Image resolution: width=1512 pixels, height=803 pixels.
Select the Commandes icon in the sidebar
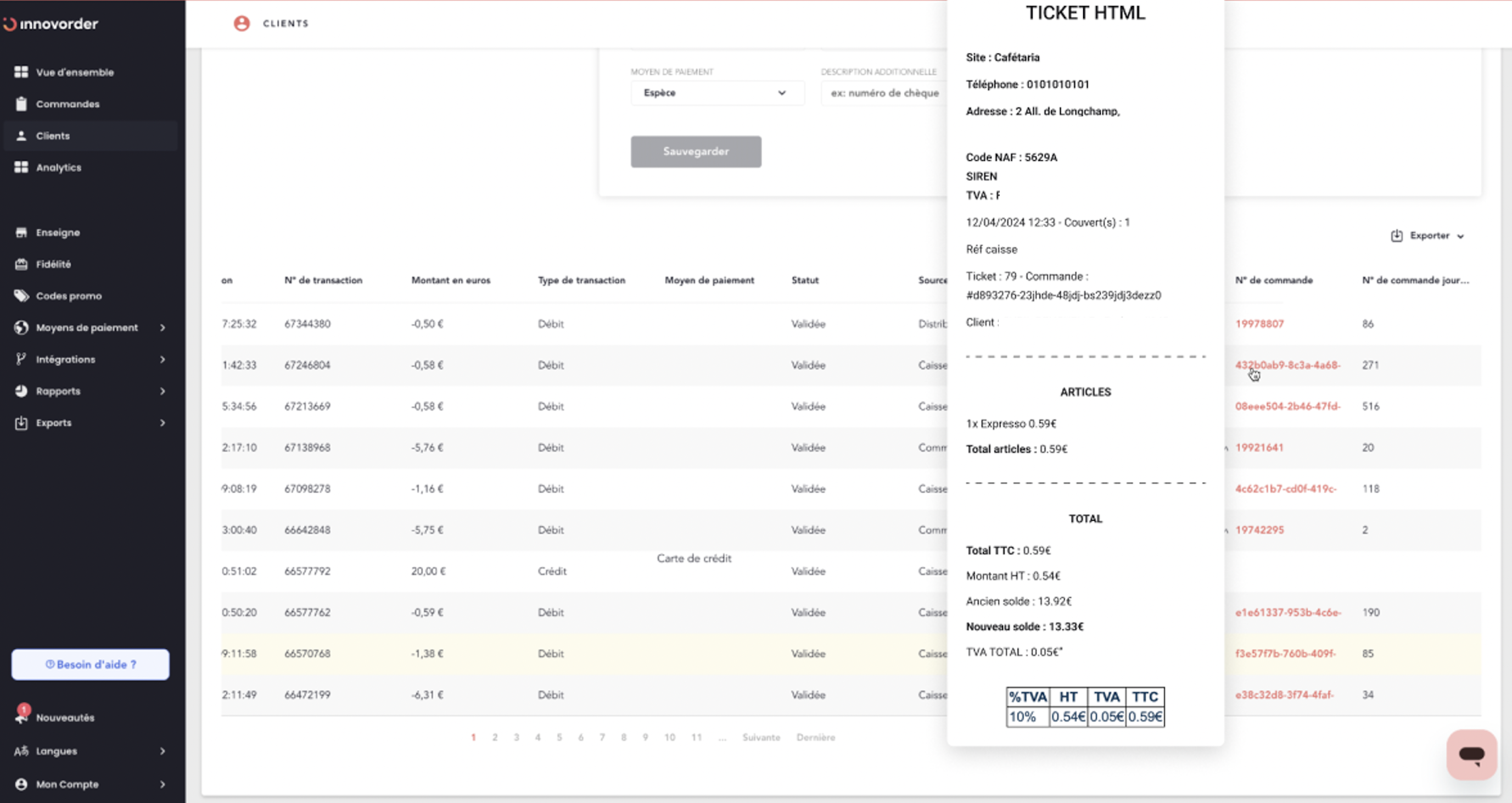point(21,104)
